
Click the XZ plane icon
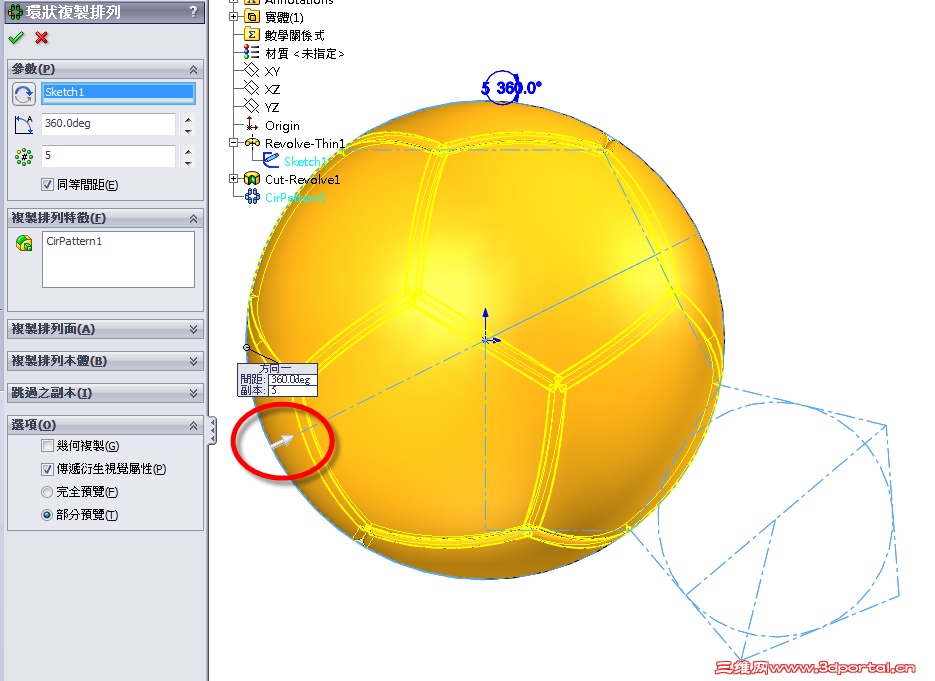click(252, 88)
